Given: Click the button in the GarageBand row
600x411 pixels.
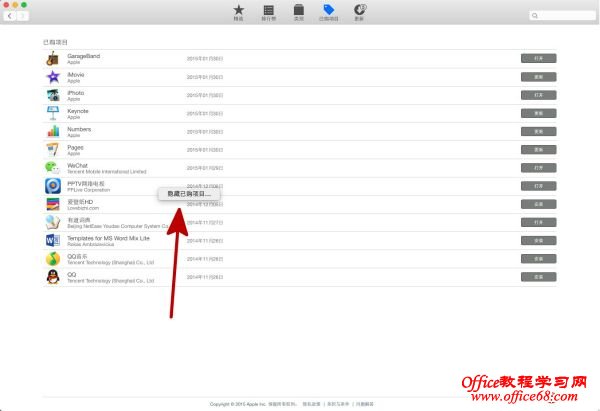Looking at the screenshot, I should (538, 58).
